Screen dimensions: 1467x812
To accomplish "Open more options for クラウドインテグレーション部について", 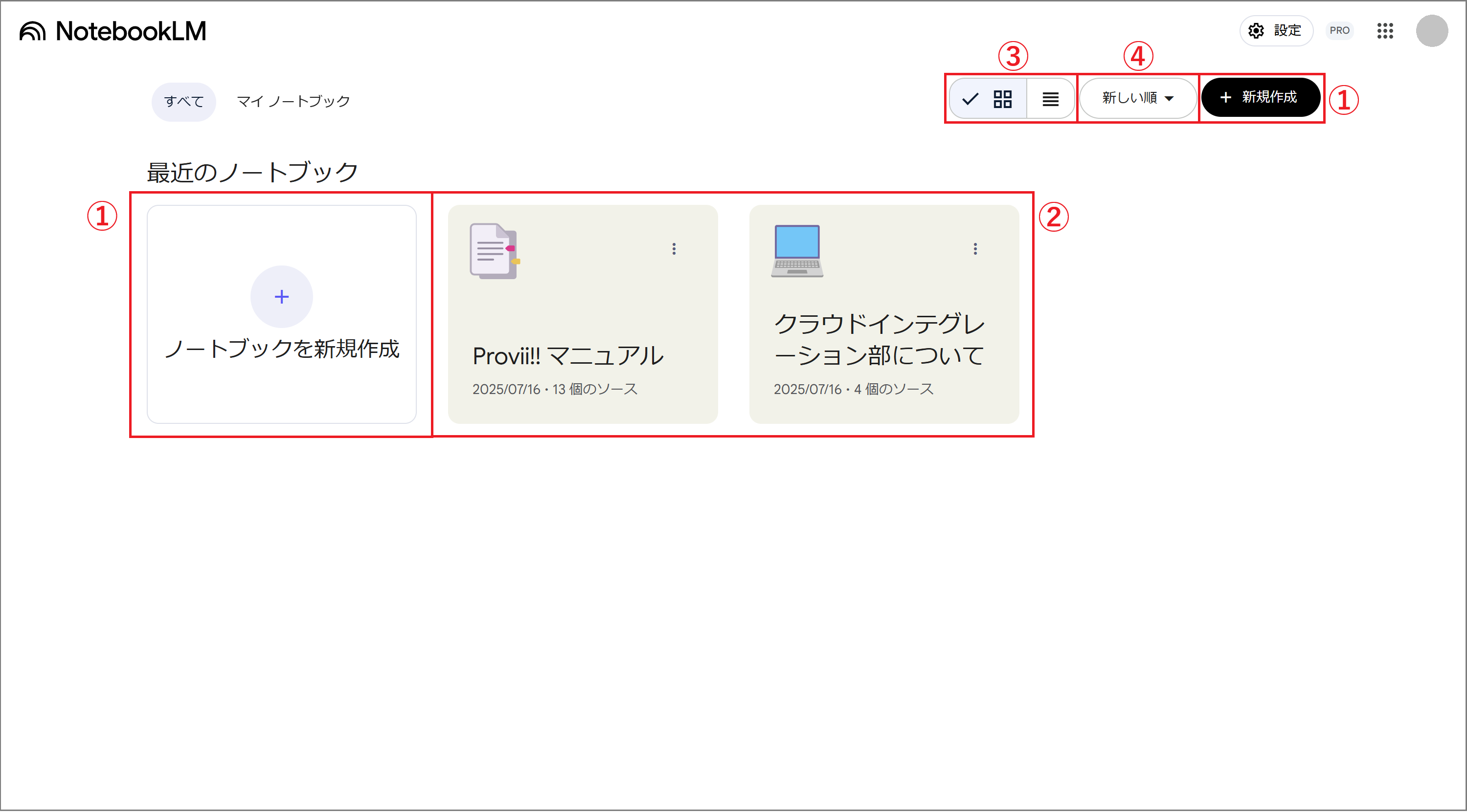I will (x=975, y=249).
